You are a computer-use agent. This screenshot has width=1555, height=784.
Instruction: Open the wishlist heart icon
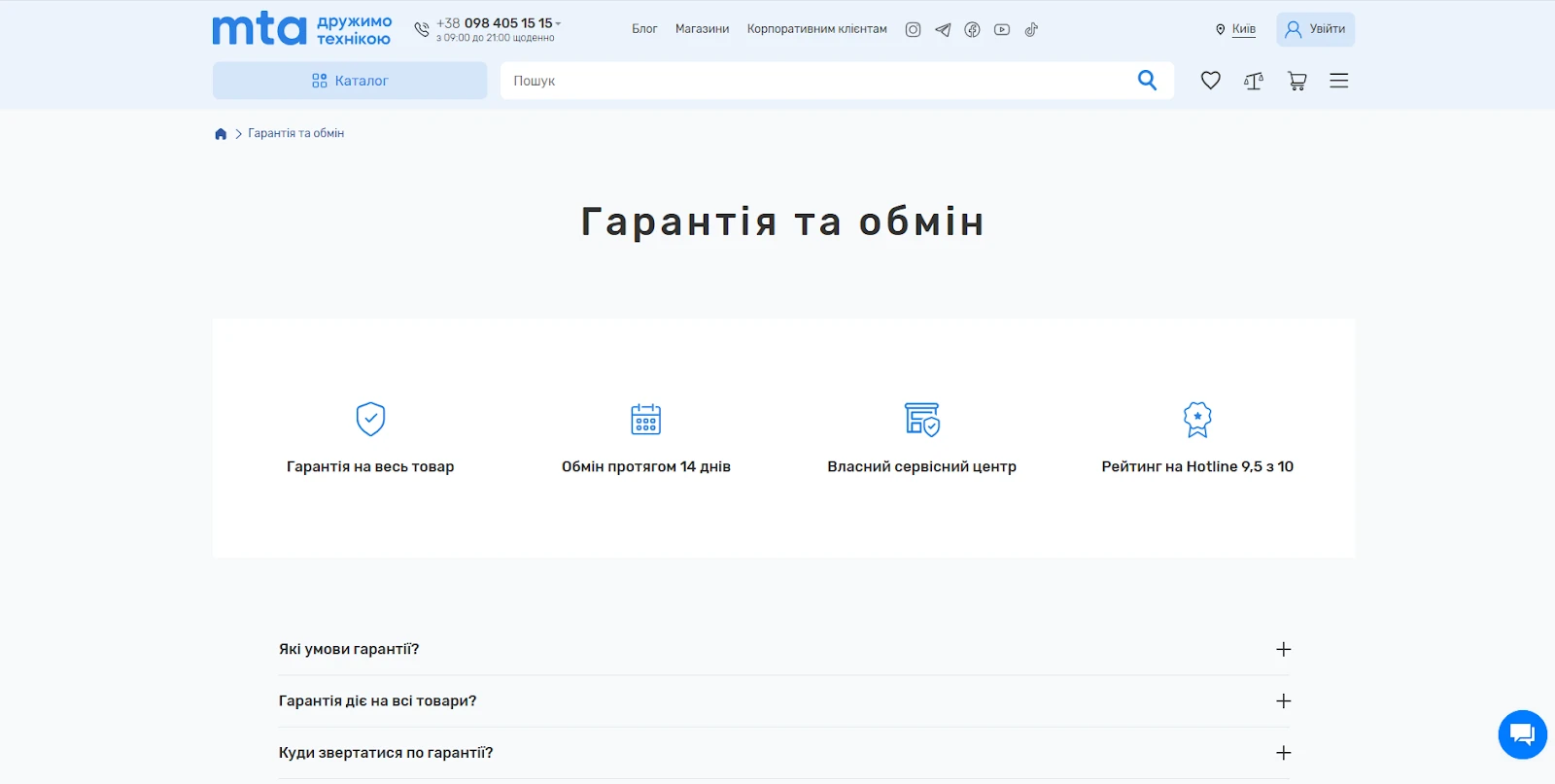1210,81
